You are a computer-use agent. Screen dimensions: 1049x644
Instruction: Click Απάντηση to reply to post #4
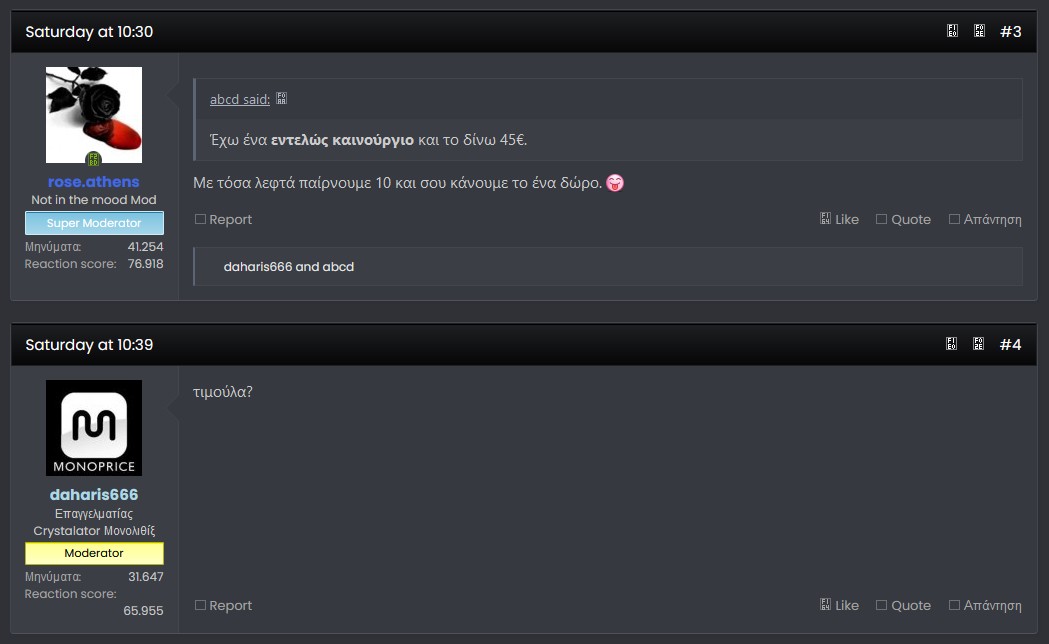985,605
